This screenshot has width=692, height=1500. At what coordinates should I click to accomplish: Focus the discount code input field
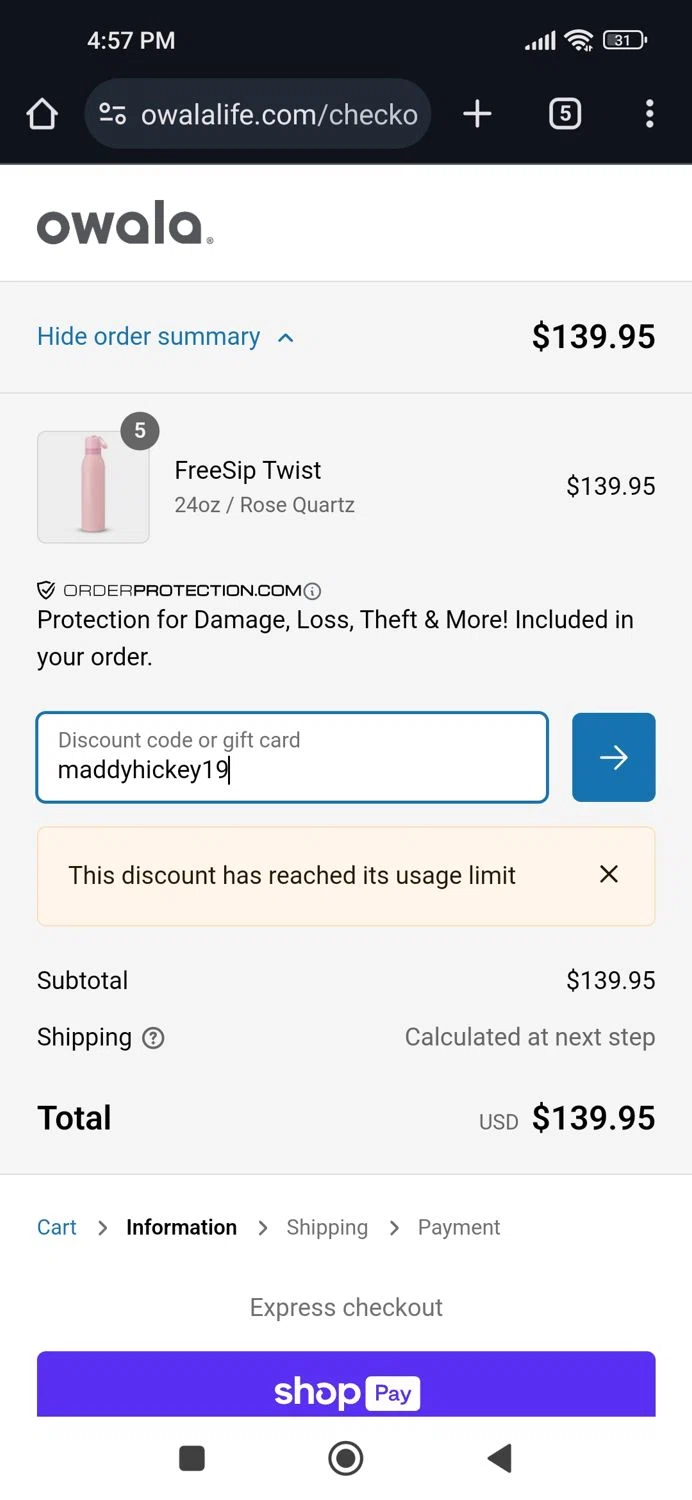tap(292, 757)
